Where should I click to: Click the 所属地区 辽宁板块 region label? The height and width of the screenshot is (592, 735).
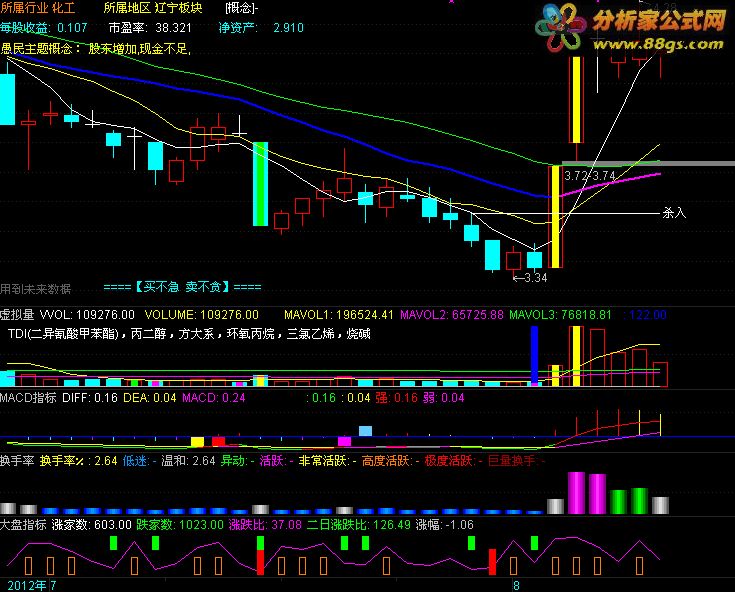click(x=153, y=8)
